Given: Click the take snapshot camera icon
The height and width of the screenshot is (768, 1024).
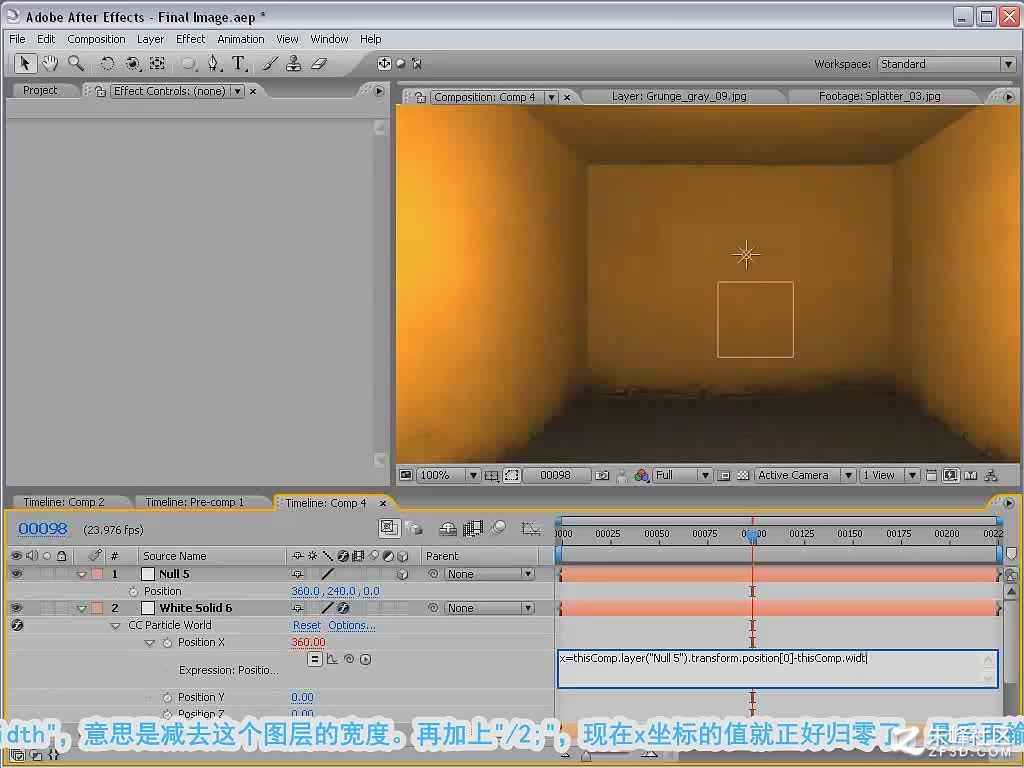Looking at the screenshot, I should (601, 475).
